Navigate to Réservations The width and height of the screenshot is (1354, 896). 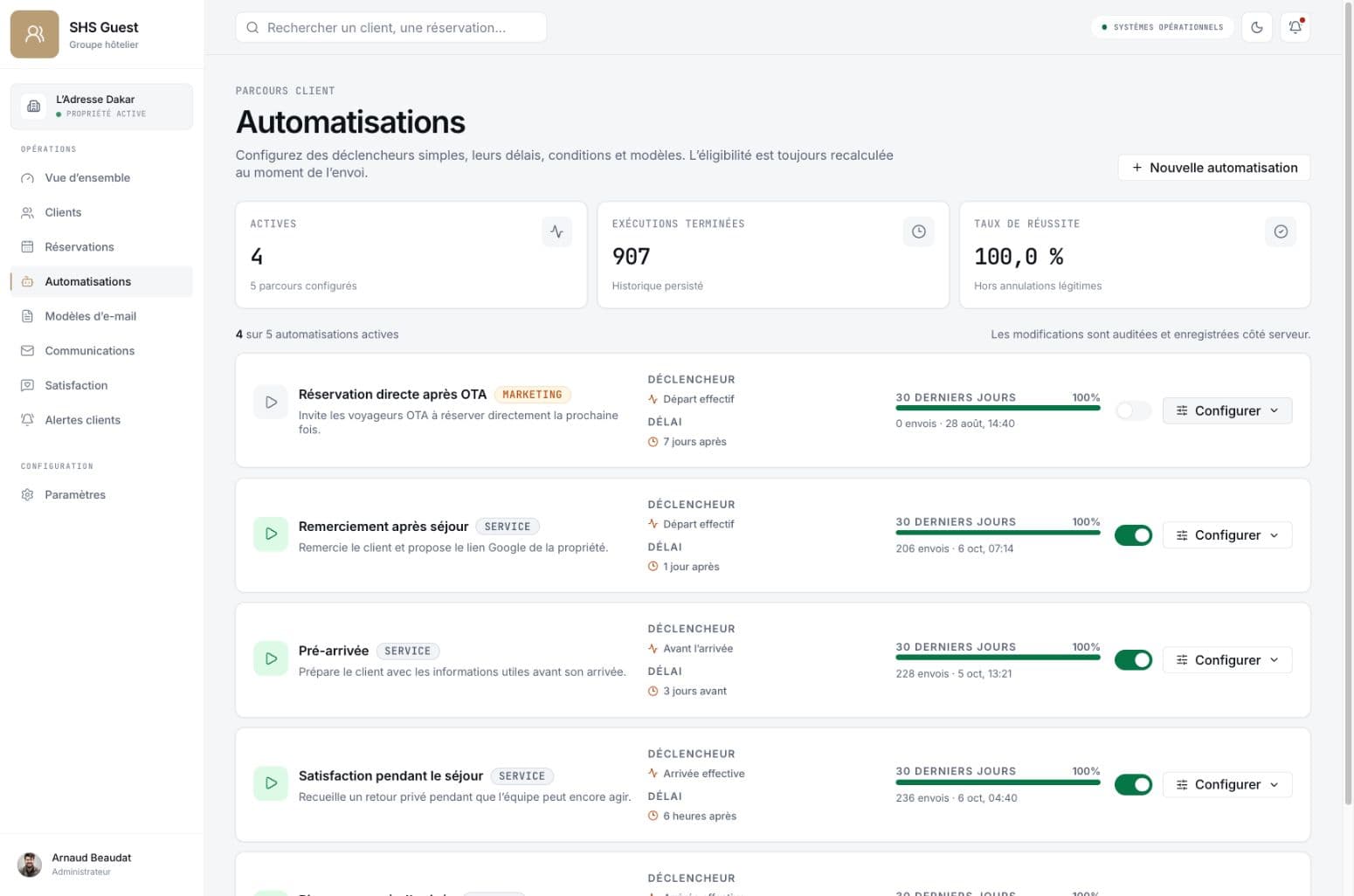tap(101, 247)
